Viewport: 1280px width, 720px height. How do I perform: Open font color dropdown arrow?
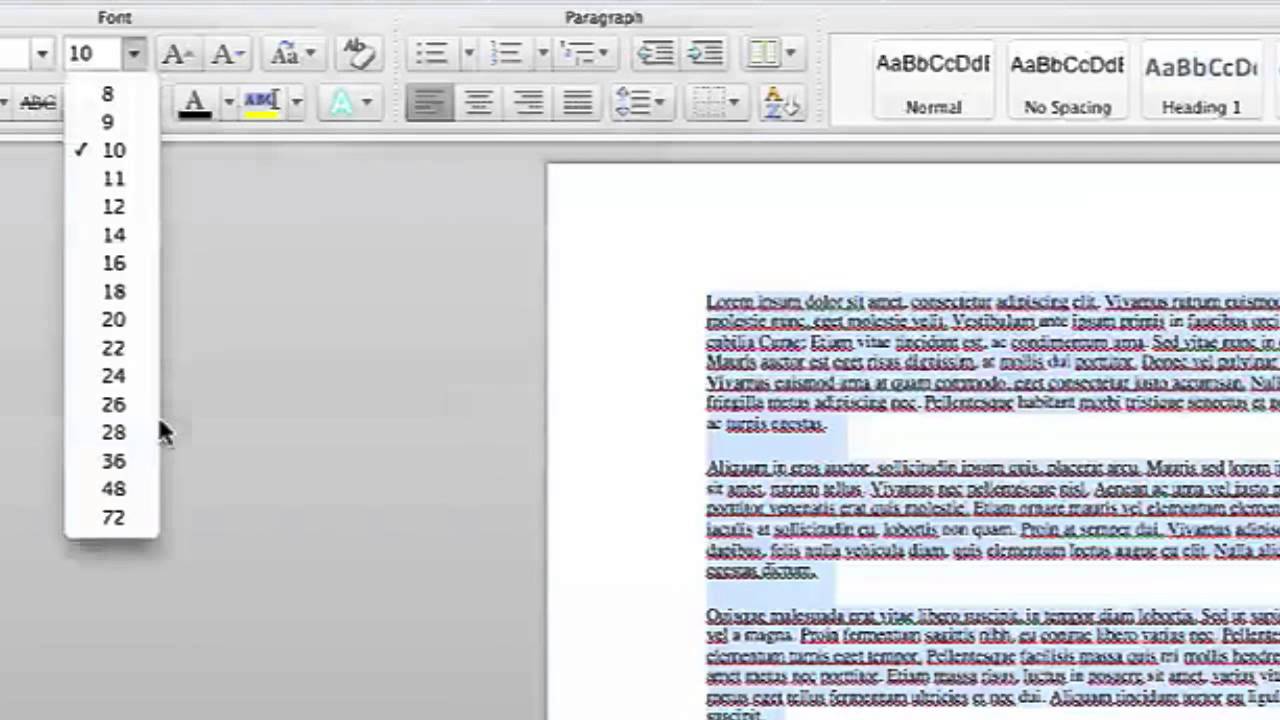pyautogui.click(x=228, y=102)
